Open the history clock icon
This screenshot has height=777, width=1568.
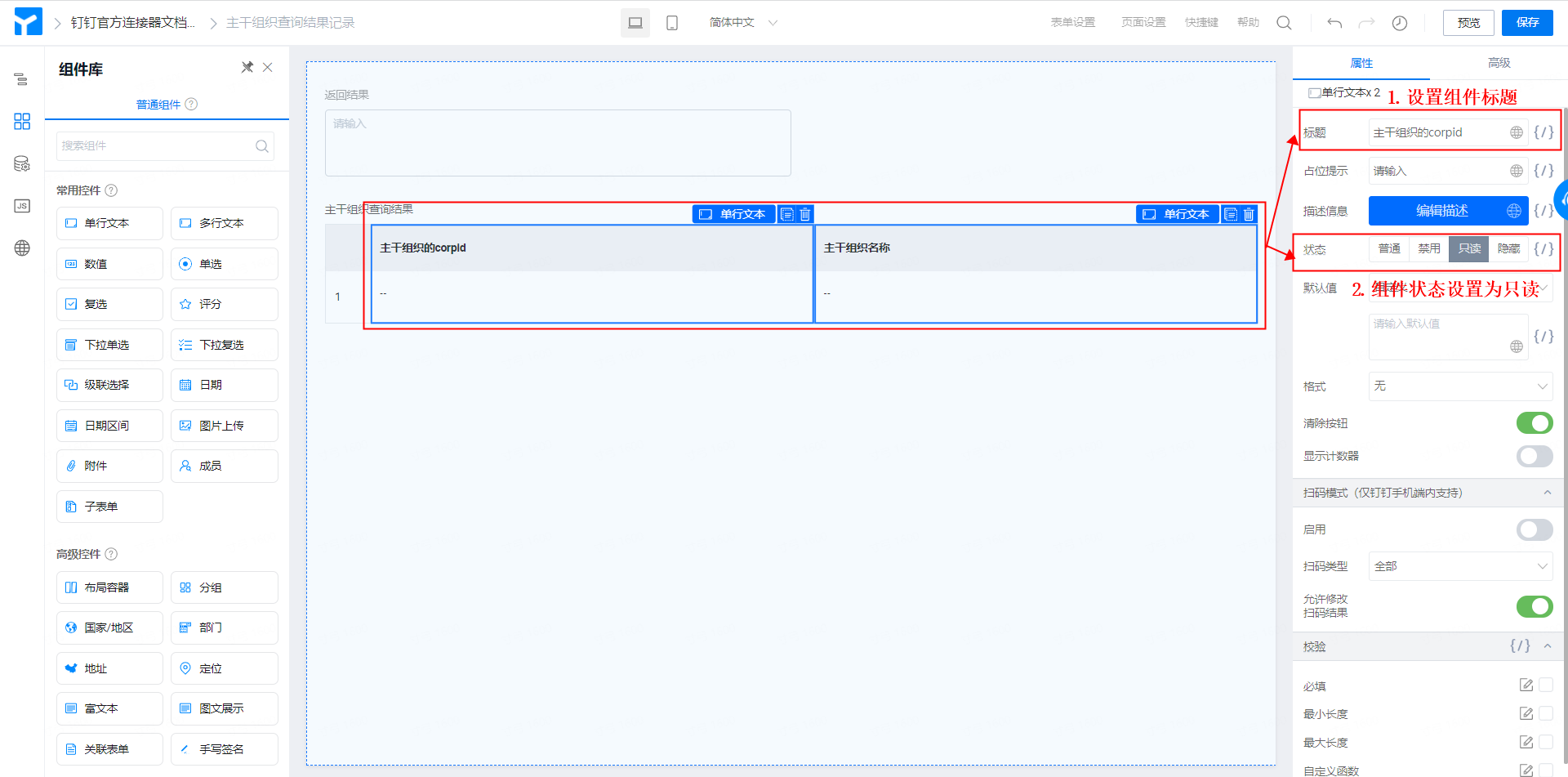(x=1399, y=23)
